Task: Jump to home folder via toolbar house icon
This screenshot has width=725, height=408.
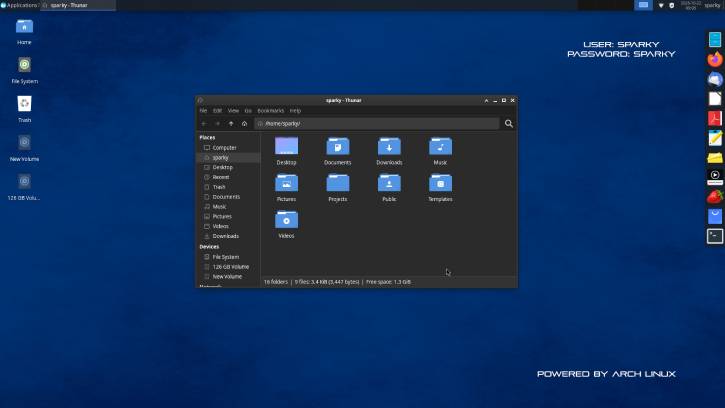Action: [x=244, y=124]
